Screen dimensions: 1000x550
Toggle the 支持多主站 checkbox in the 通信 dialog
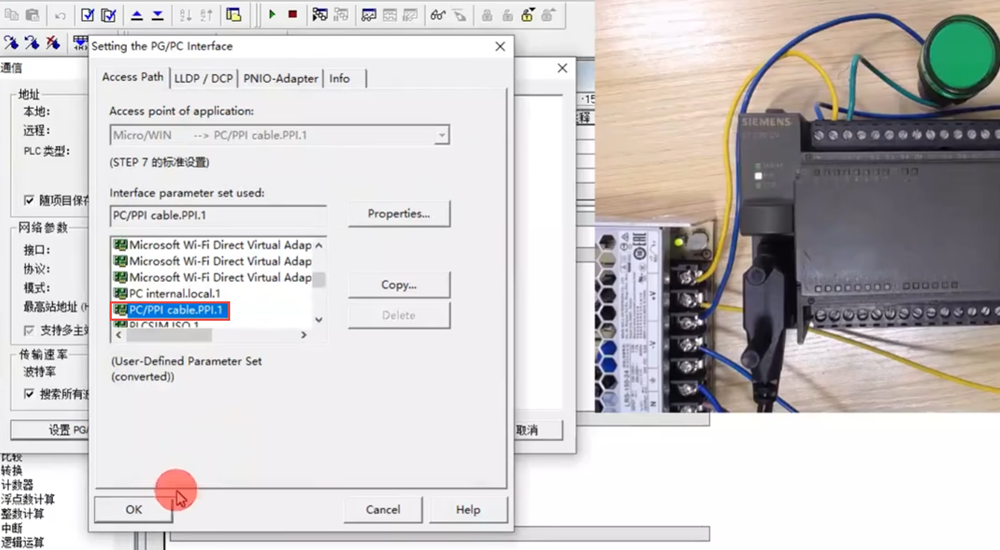pos(29,331)
